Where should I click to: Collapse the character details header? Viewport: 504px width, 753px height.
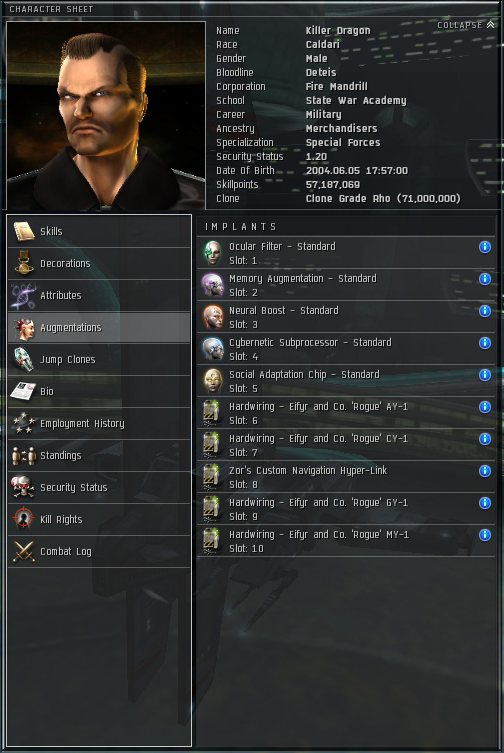click(466, 25)
